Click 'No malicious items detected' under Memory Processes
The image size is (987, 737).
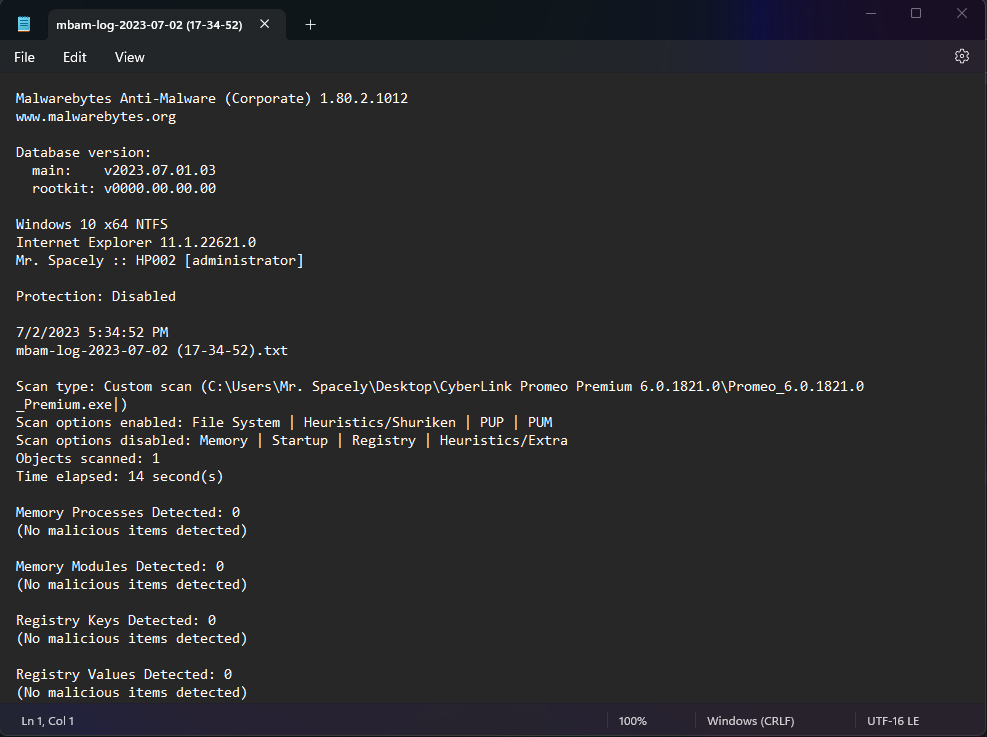(x=132, y=531)
